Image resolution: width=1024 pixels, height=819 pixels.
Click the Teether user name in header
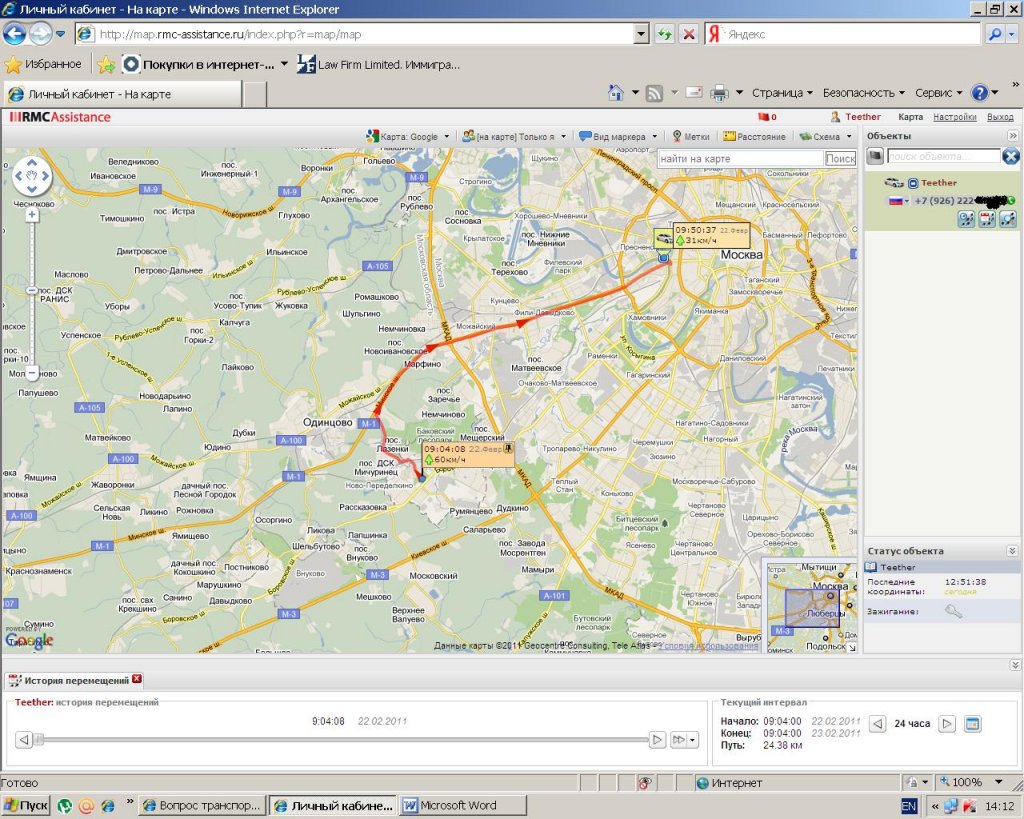[x=863, y=117]
